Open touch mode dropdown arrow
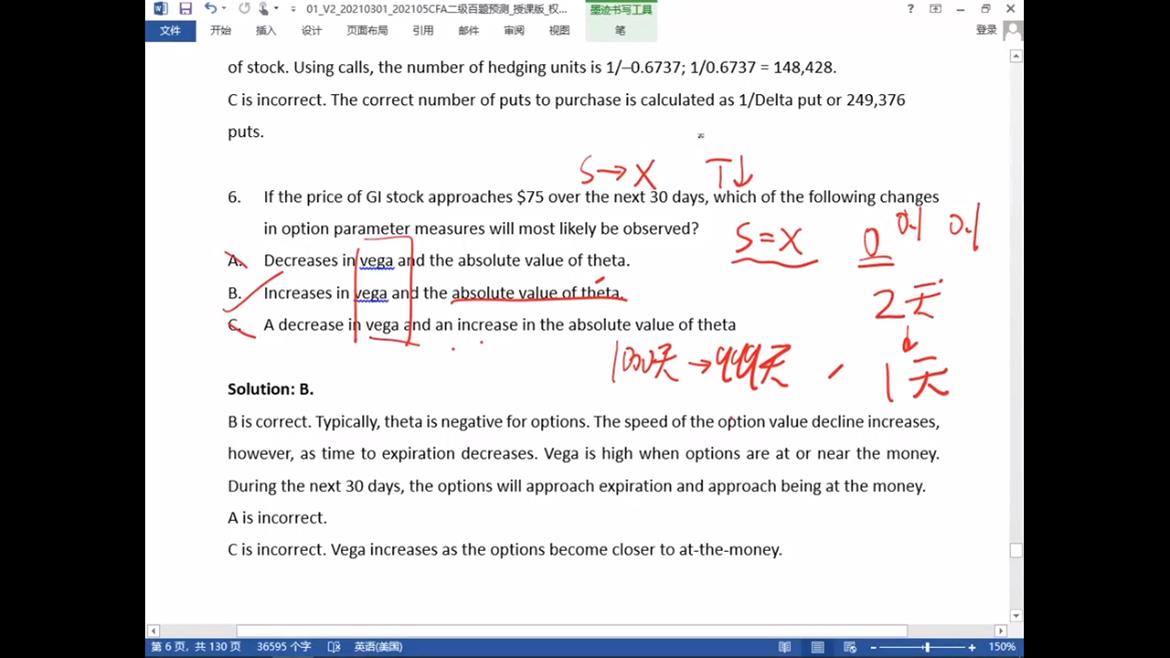Viewport: 1170px width, 658px height. [276, 8]
